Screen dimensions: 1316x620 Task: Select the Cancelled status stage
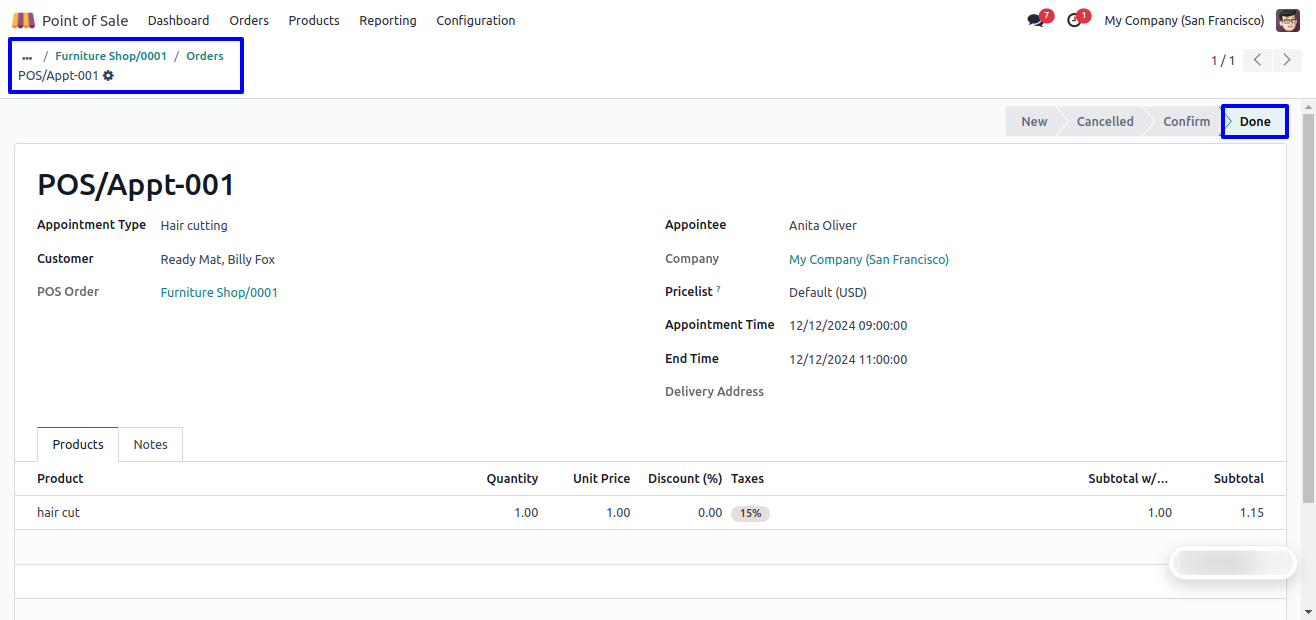[x=1104, y=122]
